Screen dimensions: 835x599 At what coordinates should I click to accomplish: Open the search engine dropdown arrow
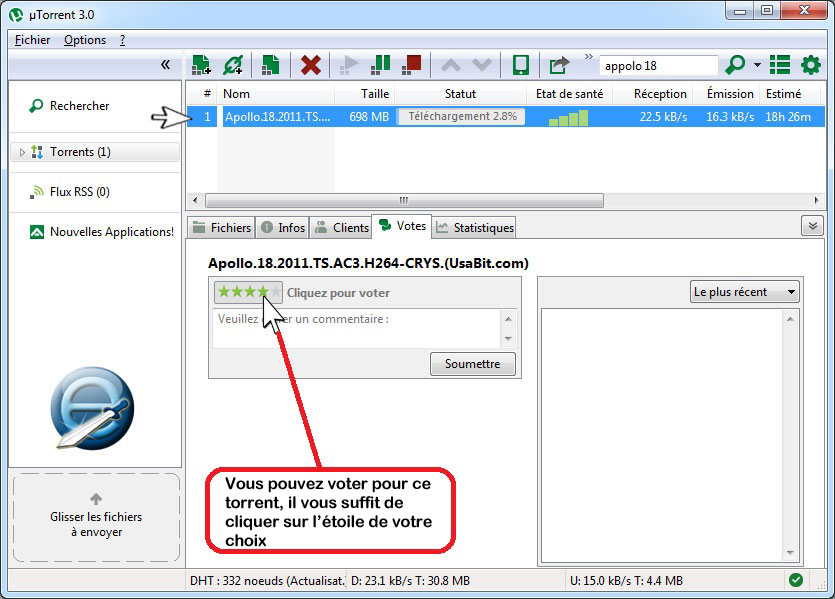click(x=757, y=65)
